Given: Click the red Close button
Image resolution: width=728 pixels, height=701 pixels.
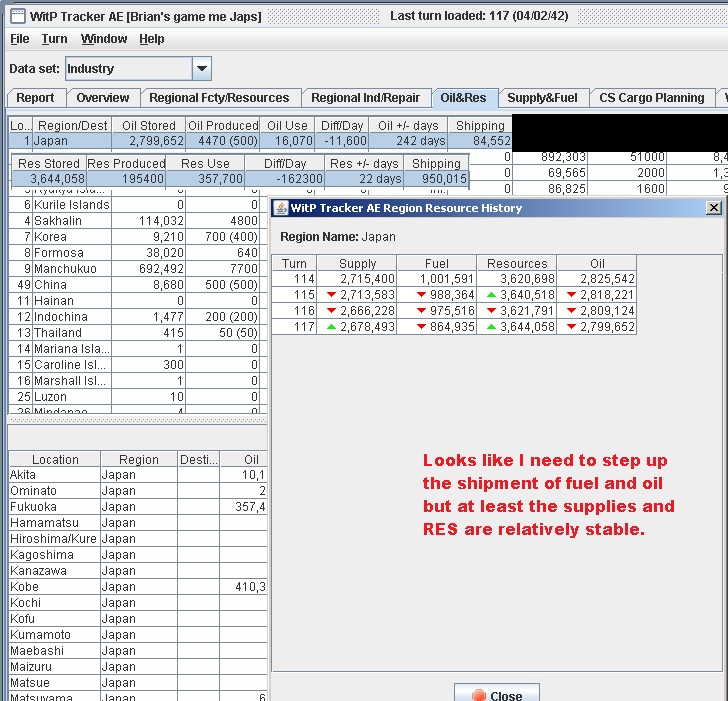Looking at the screenshot, I should (497, 693).
